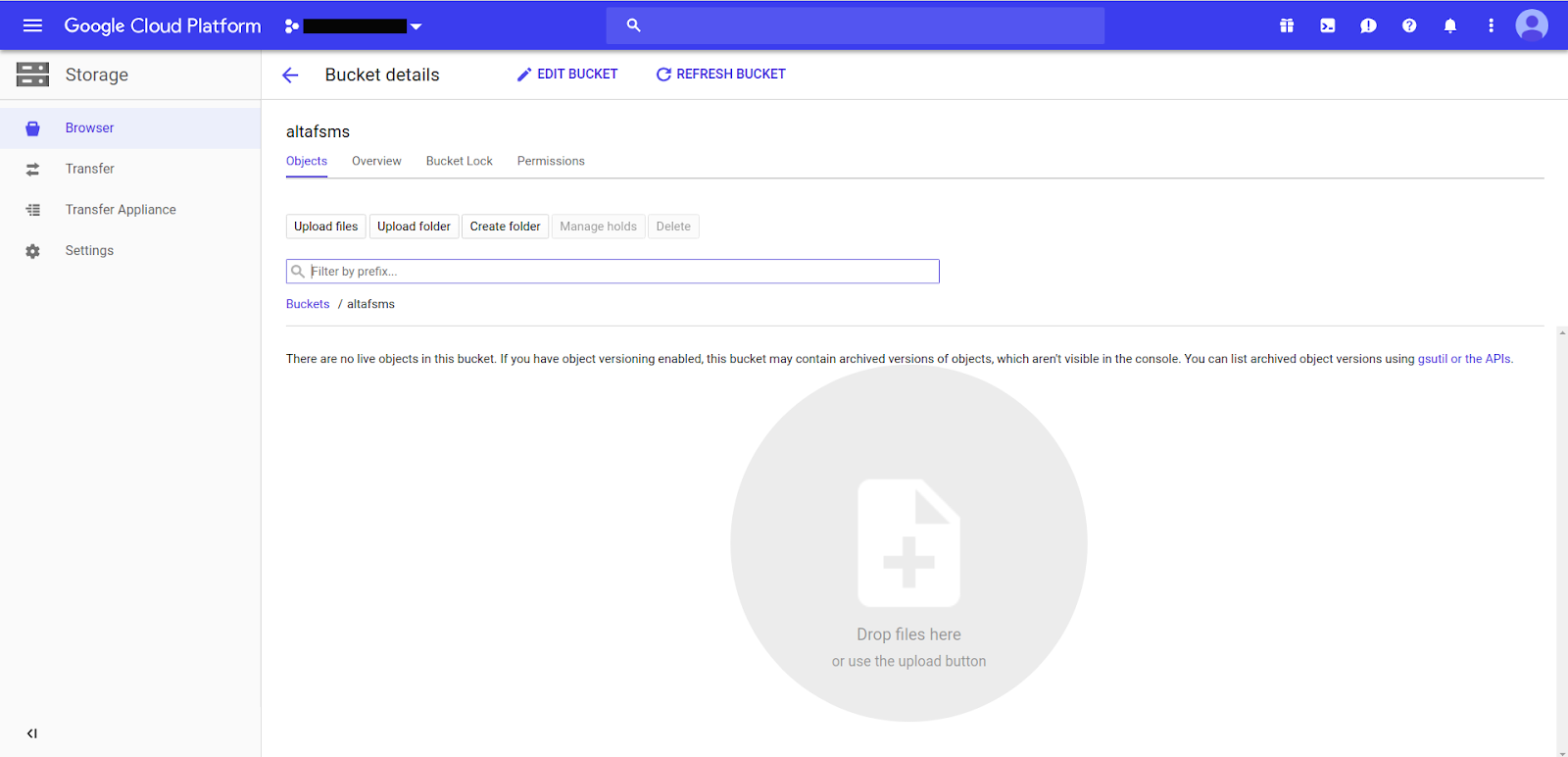
Task: Collapse the left sidebar panel
Action: tap(32, 733)
